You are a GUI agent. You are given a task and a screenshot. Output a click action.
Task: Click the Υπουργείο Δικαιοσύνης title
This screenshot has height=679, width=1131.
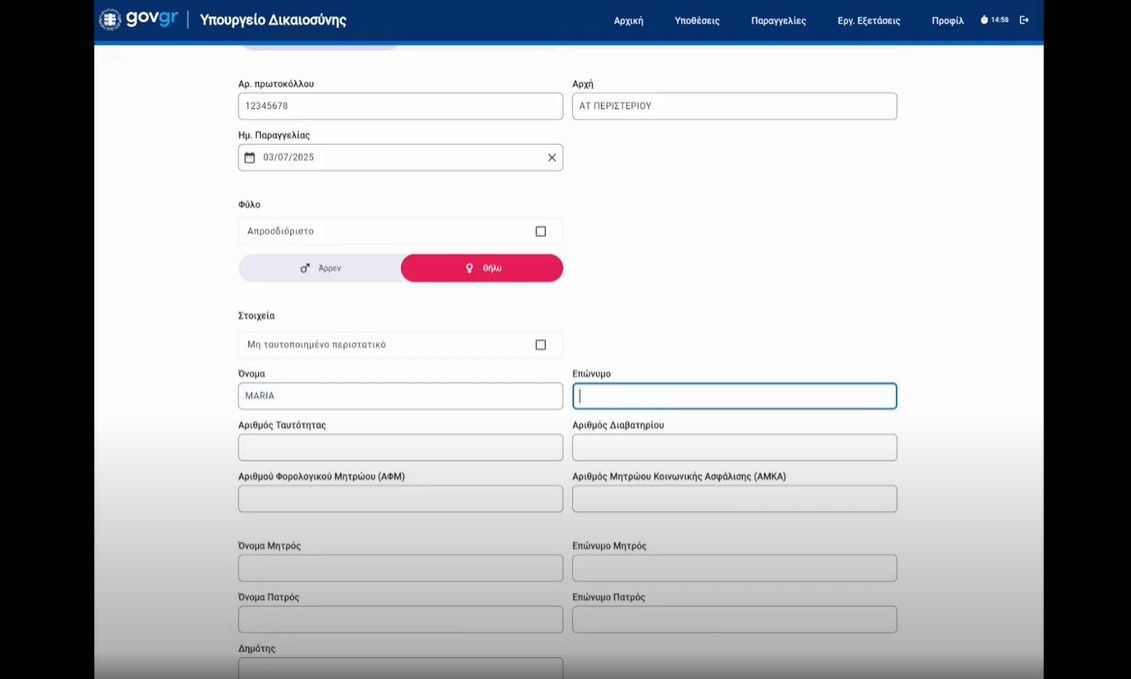(x=273, y=20)
